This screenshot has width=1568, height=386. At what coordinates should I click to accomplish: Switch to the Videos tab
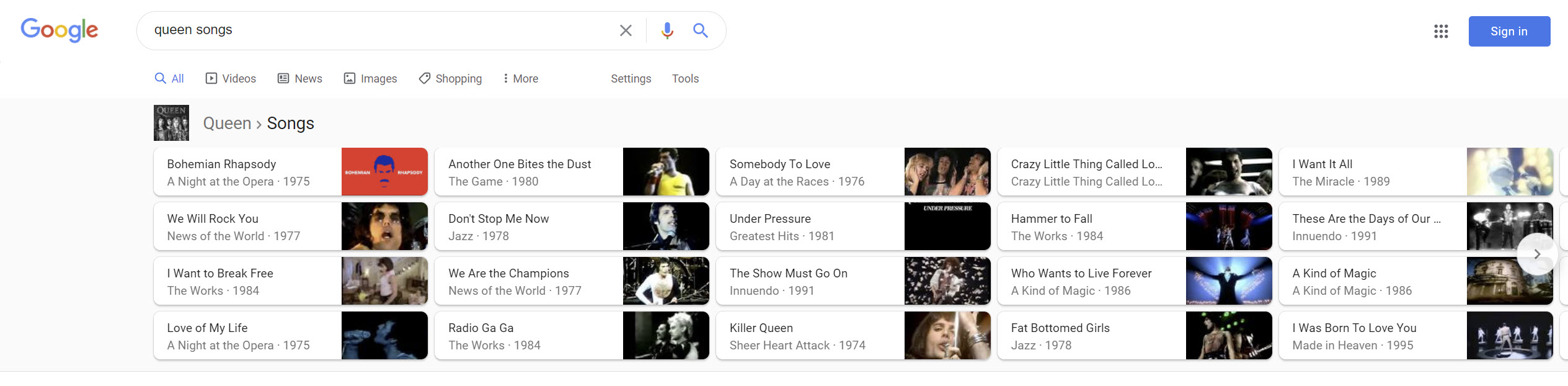231,79
